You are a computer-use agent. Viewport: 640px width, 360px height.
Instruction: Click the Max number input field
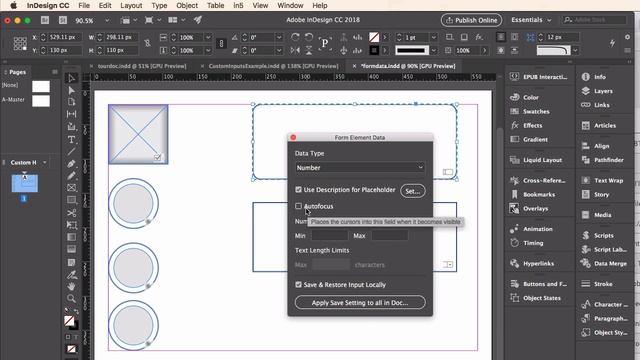coord(389,236)
